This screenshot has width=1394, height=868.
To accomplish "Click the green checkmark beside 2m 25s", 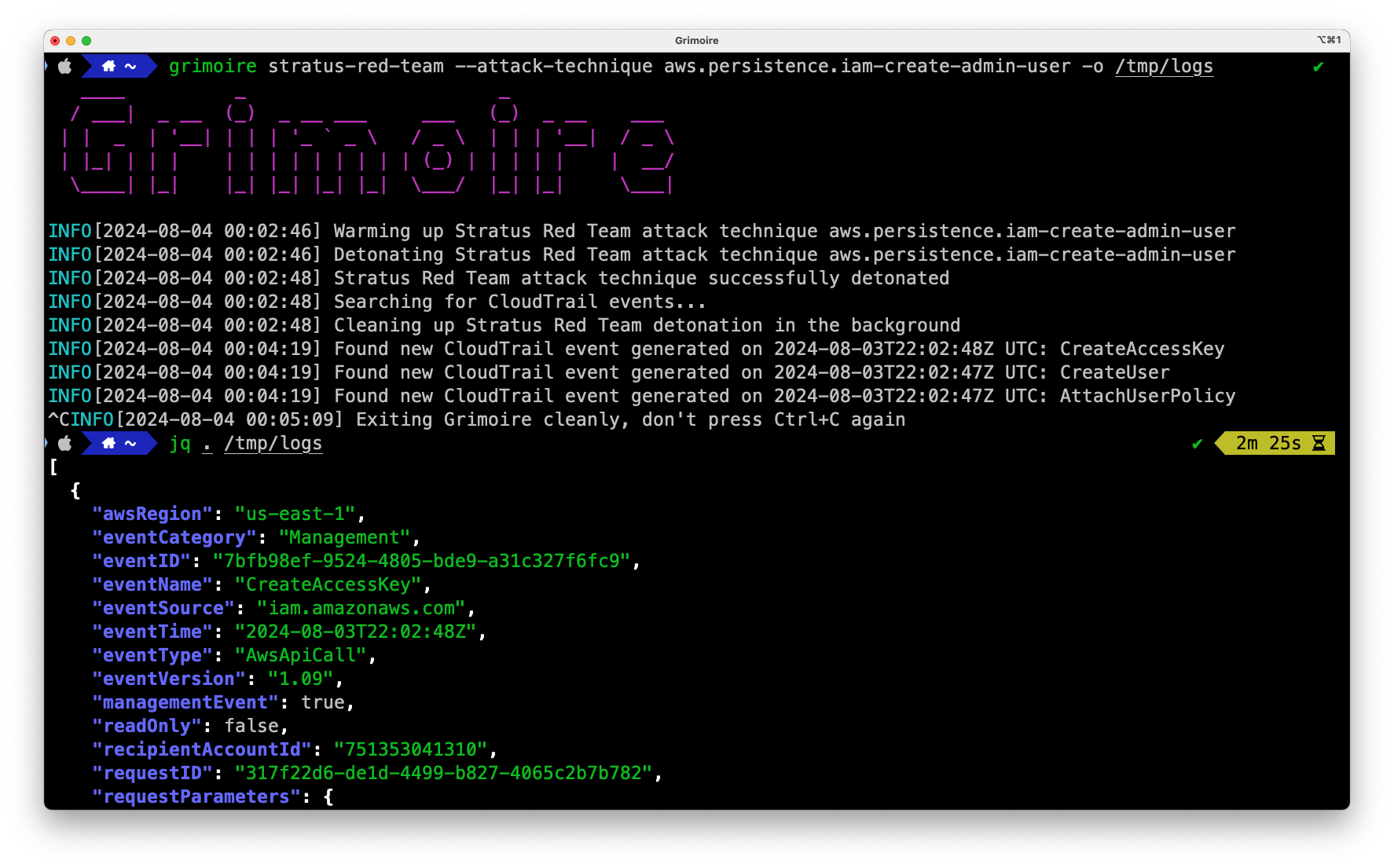I will pyautogui.click(x=1197, y=445).
